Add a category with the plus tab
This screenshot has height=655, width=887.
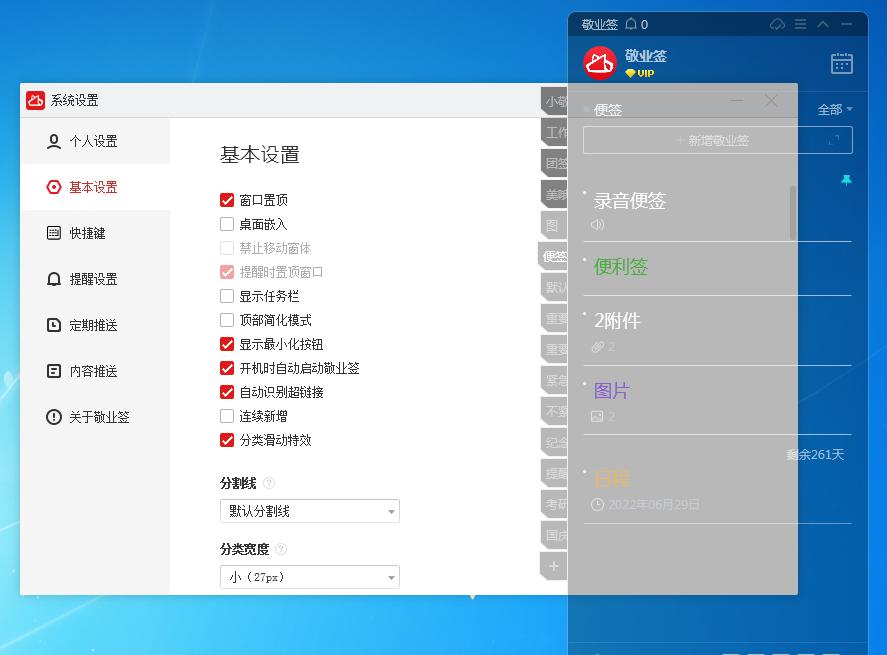click(x=554, y=566)
